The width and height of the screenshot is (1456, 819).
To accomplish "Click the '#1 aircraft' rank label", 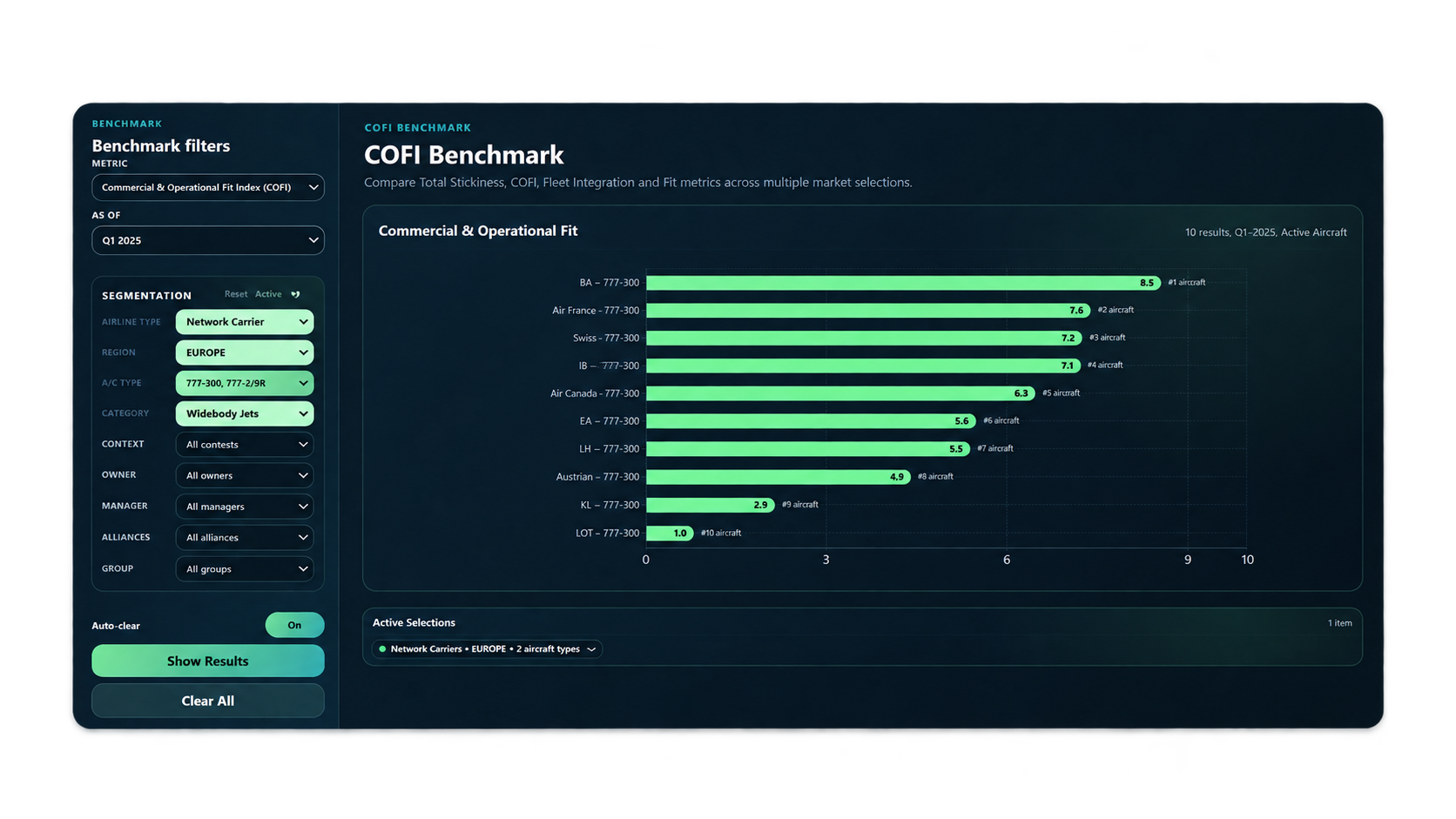I will pyautogui.click(x=1187, y=282).
